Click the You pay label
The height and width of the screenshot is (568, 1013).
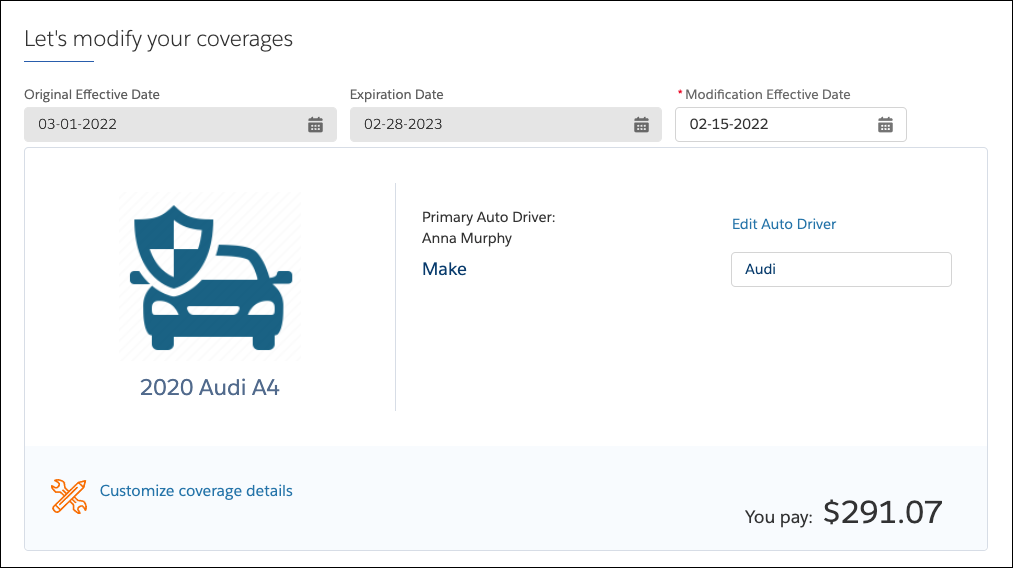pos(778,517)
